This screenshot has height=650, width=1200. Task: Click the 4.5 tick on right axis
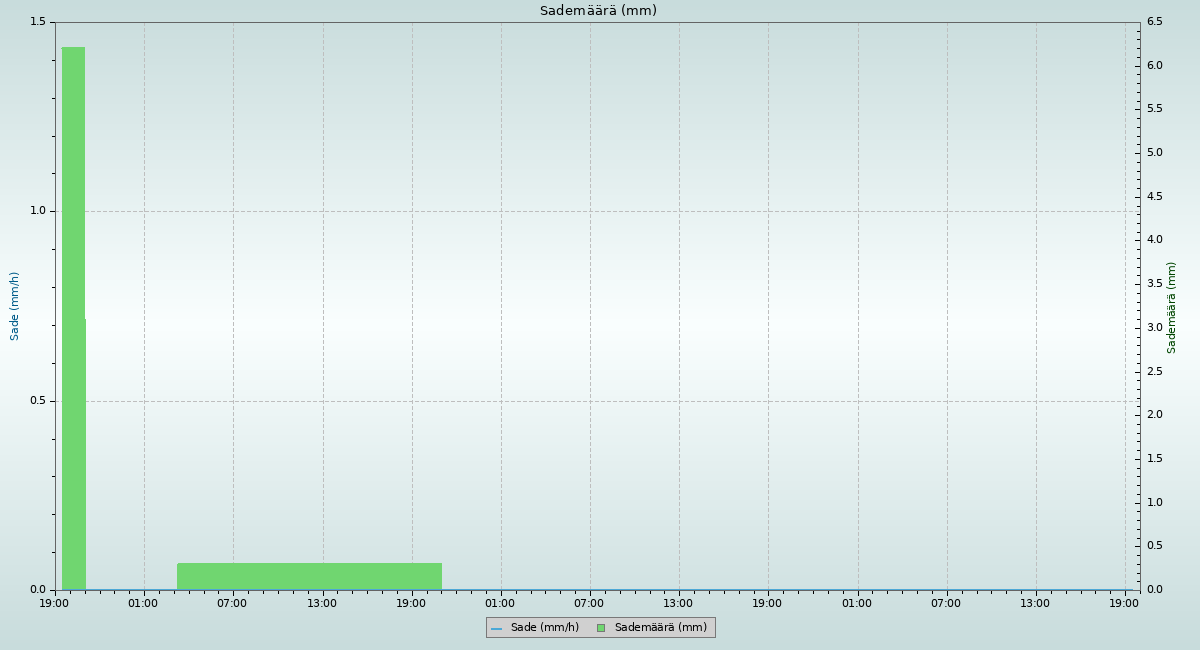[1154, 196]
